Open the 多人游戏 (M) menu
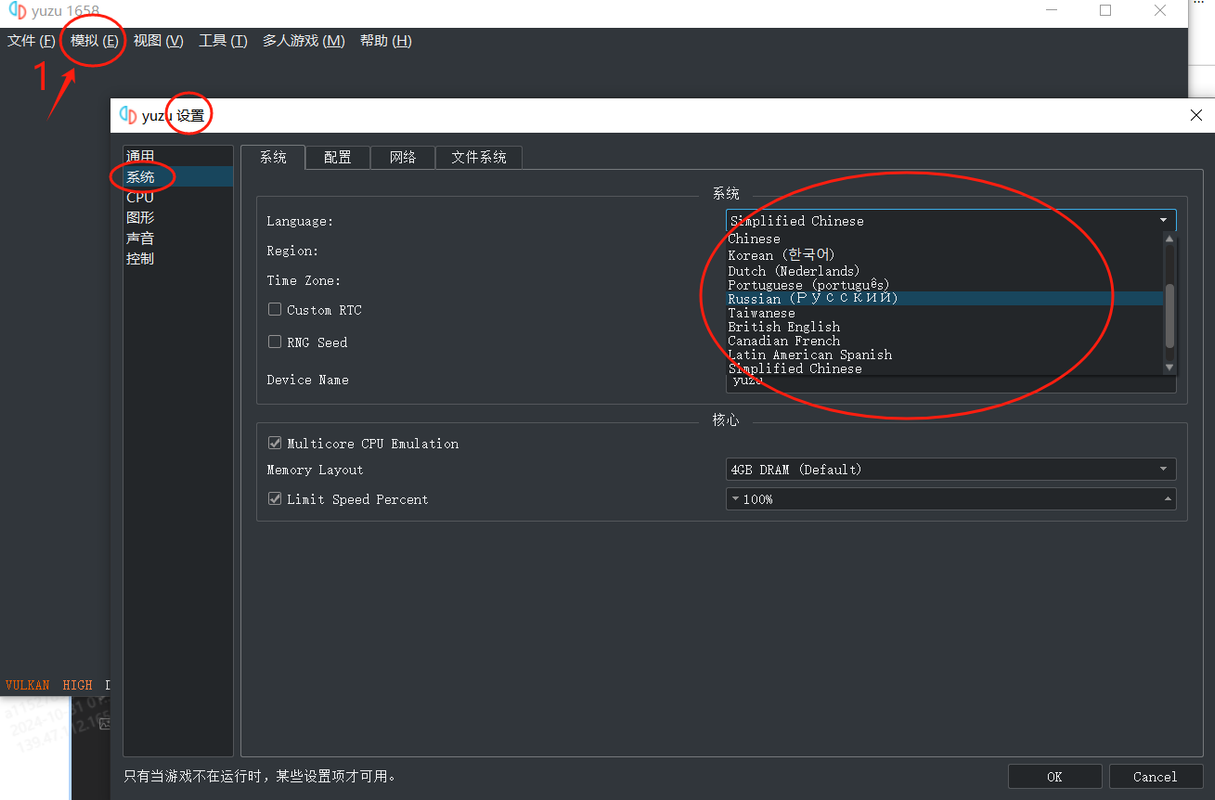1215x800 pixels. pos(304,41)
